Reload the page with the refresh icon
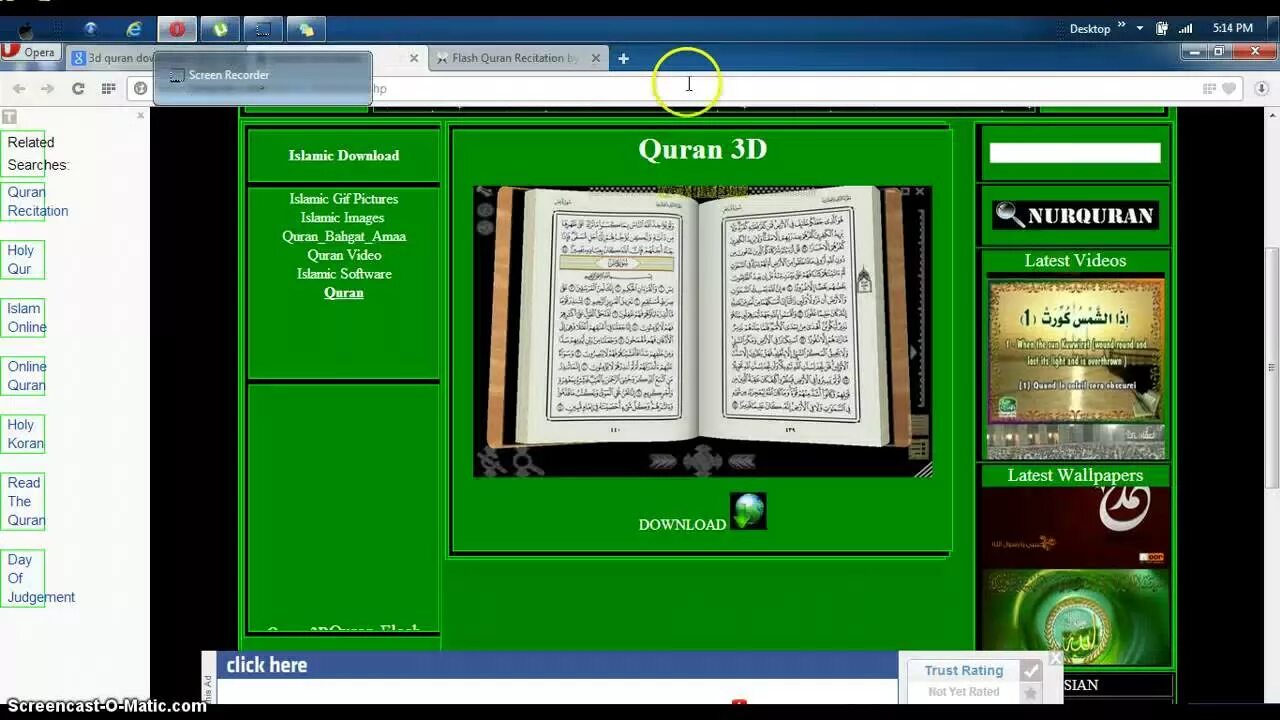The image size is (1280, 720). coord(78,88)
